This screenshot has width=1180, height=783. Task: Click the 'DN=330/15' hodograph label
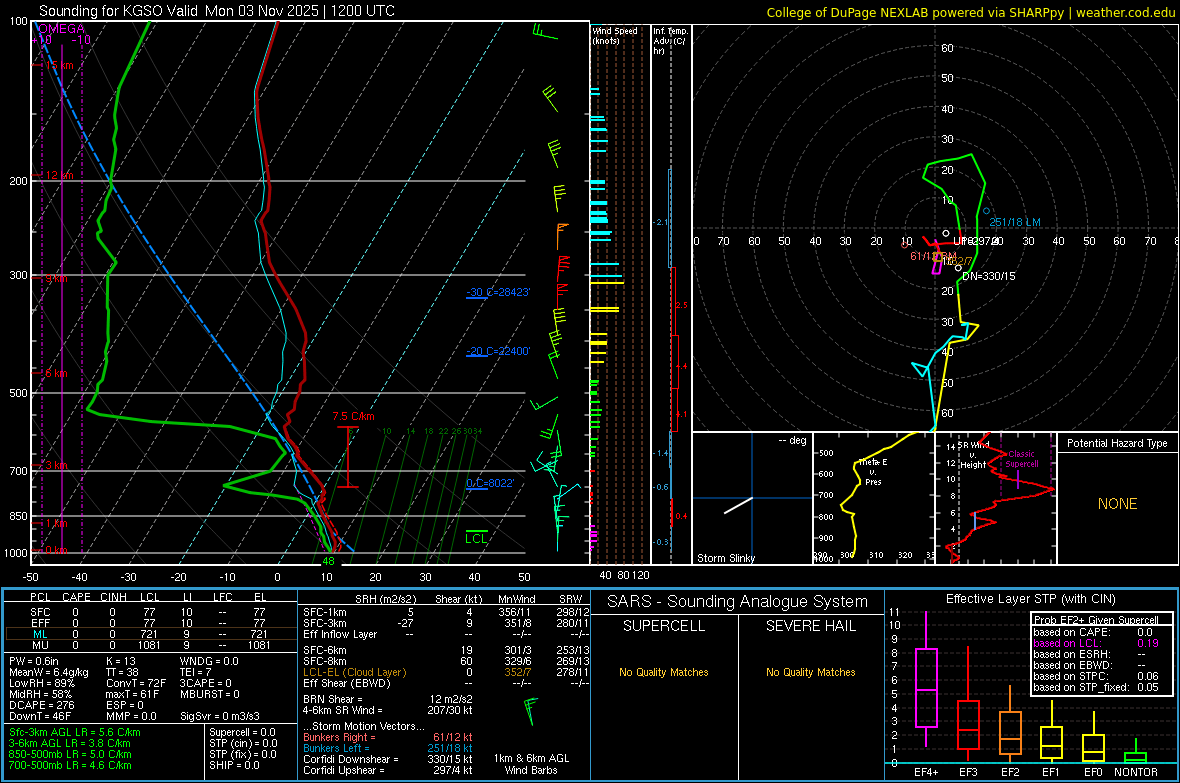click(989, 276)
